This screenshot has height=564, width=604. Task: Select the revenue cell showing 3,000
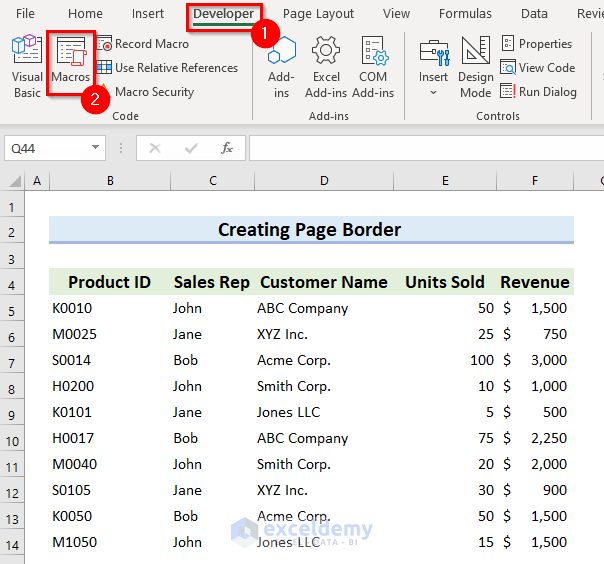click(x=535, y=360)
